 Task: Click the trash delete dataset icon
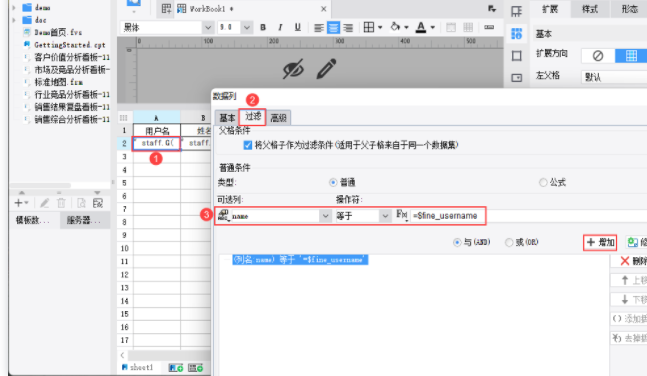click(61, 203)
